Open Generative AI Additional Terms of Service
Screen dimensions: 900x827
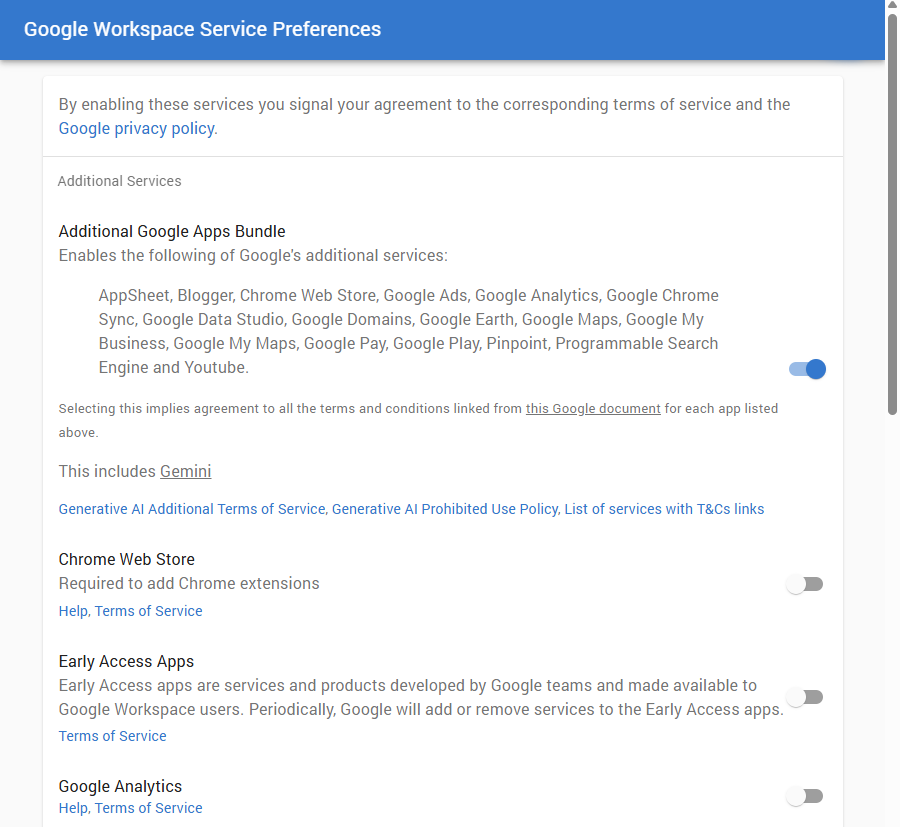pos(192,509)
